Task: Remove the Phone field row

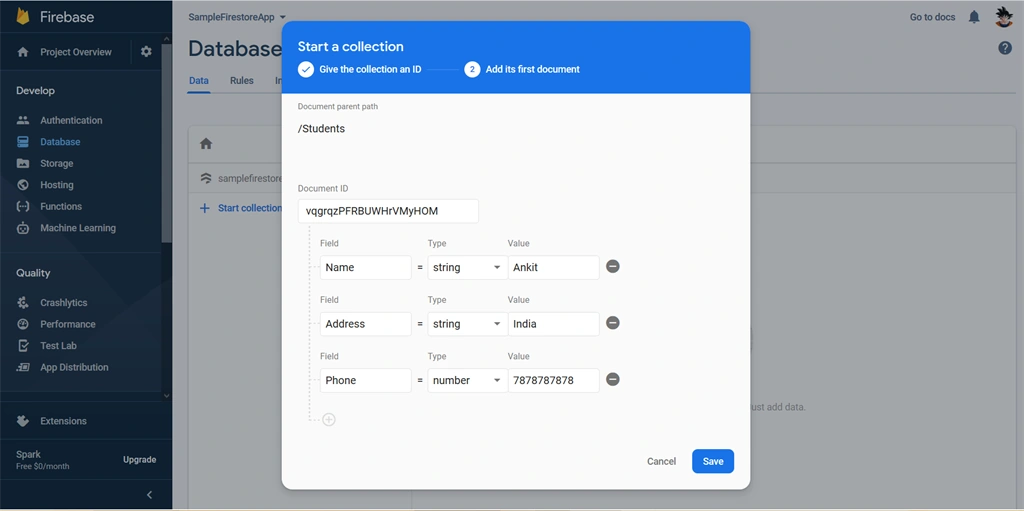Action: pos(613,380)
